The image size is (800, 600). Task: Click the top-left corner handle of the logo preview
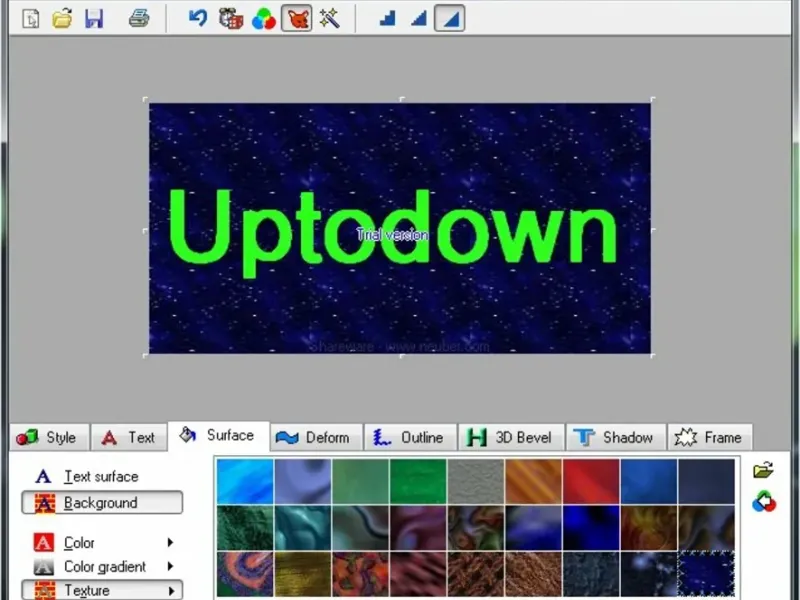[145, 99]
